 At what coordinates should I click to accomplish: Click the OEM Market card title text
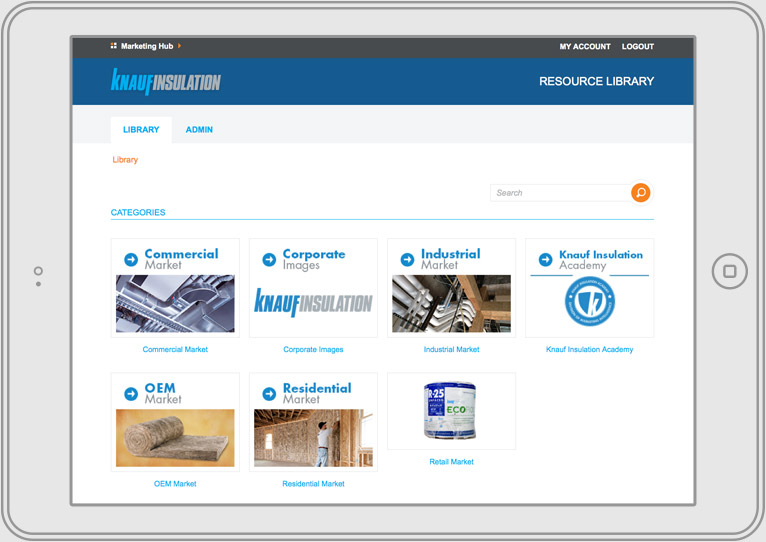163,393
